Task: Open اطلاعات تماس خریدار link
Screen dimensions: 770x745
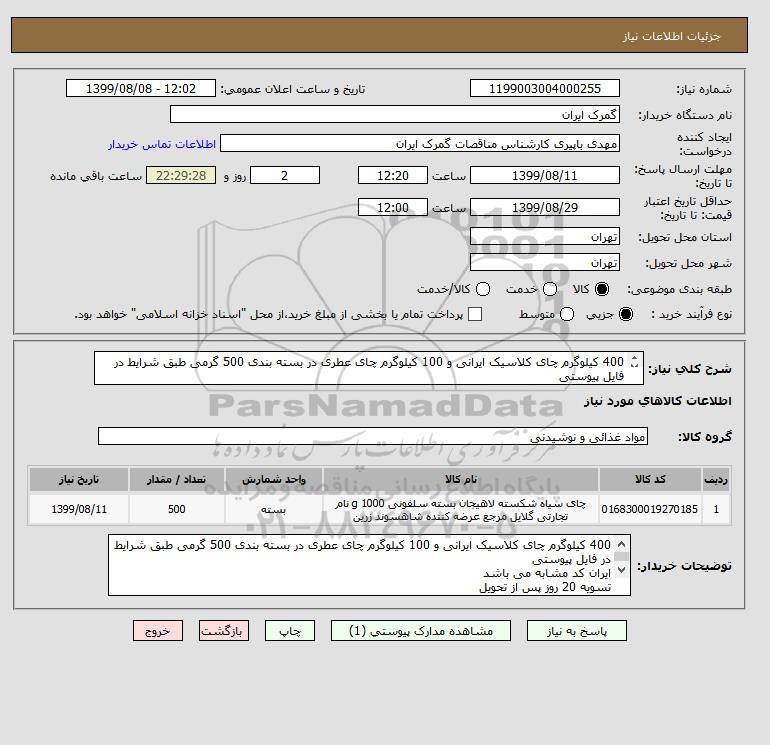Action: tap(162, 144)
